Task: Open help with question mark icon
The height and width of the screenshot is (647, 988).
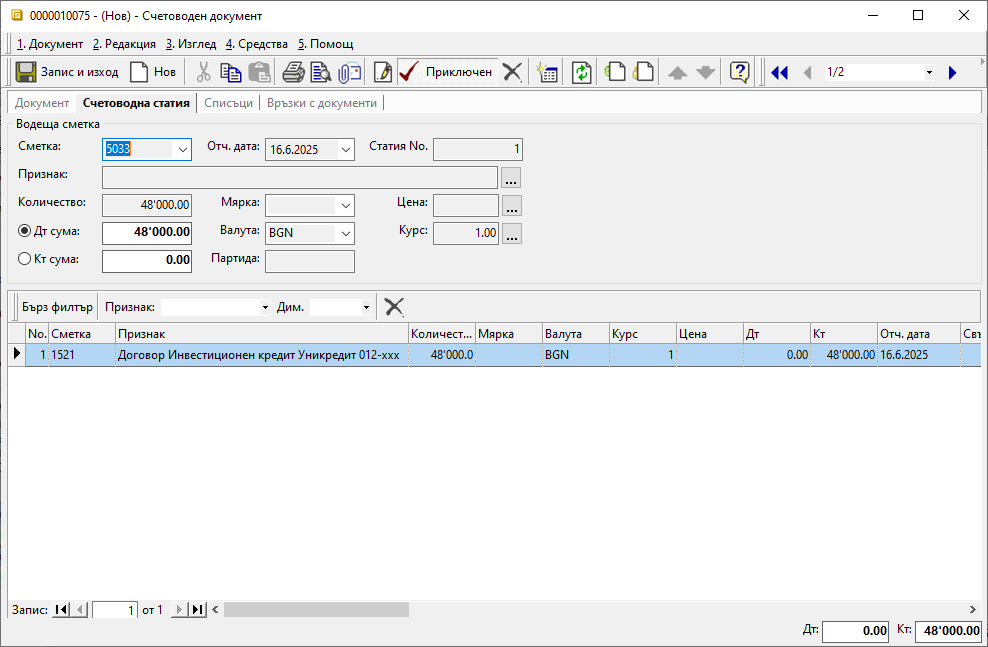Action: (x=740, y=72)
